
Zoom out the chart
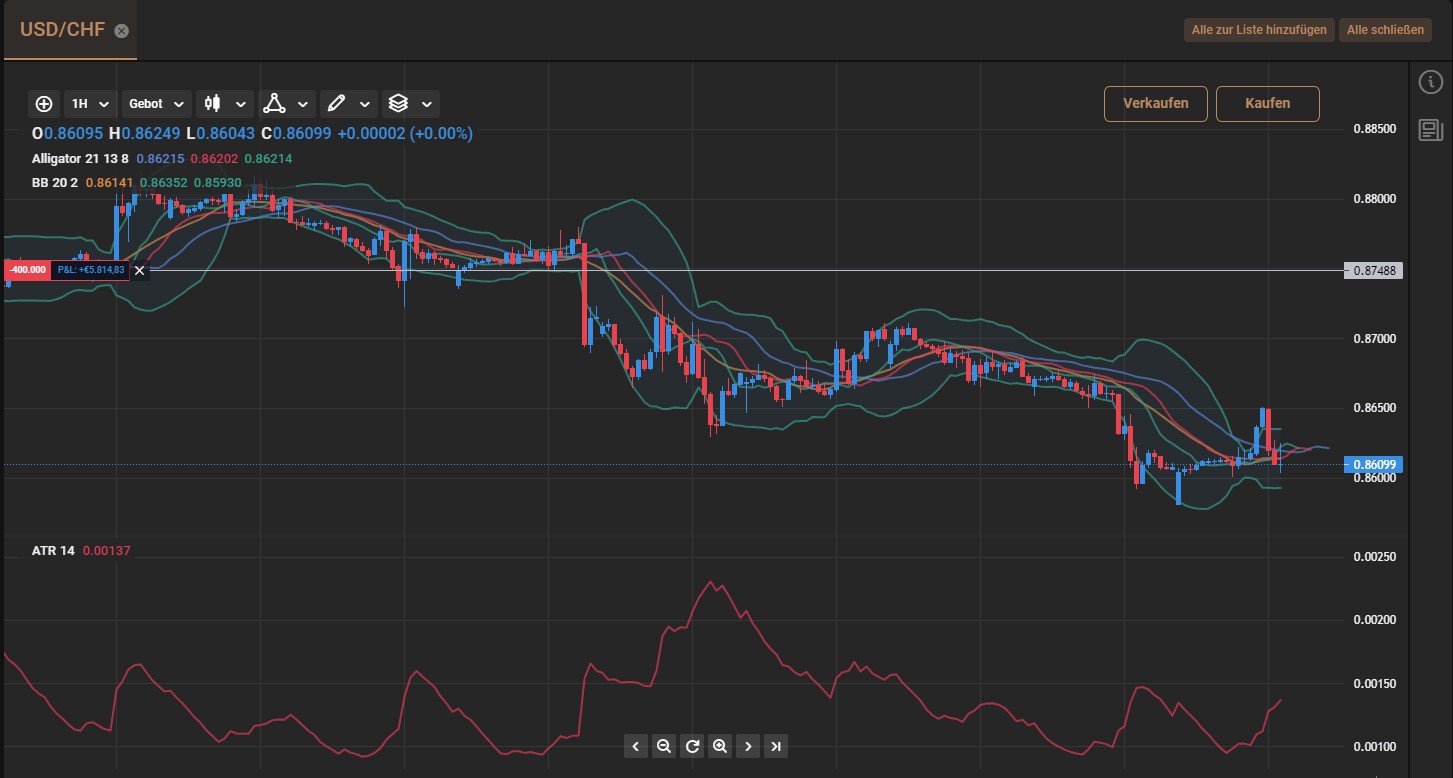(x=664, y=746)
